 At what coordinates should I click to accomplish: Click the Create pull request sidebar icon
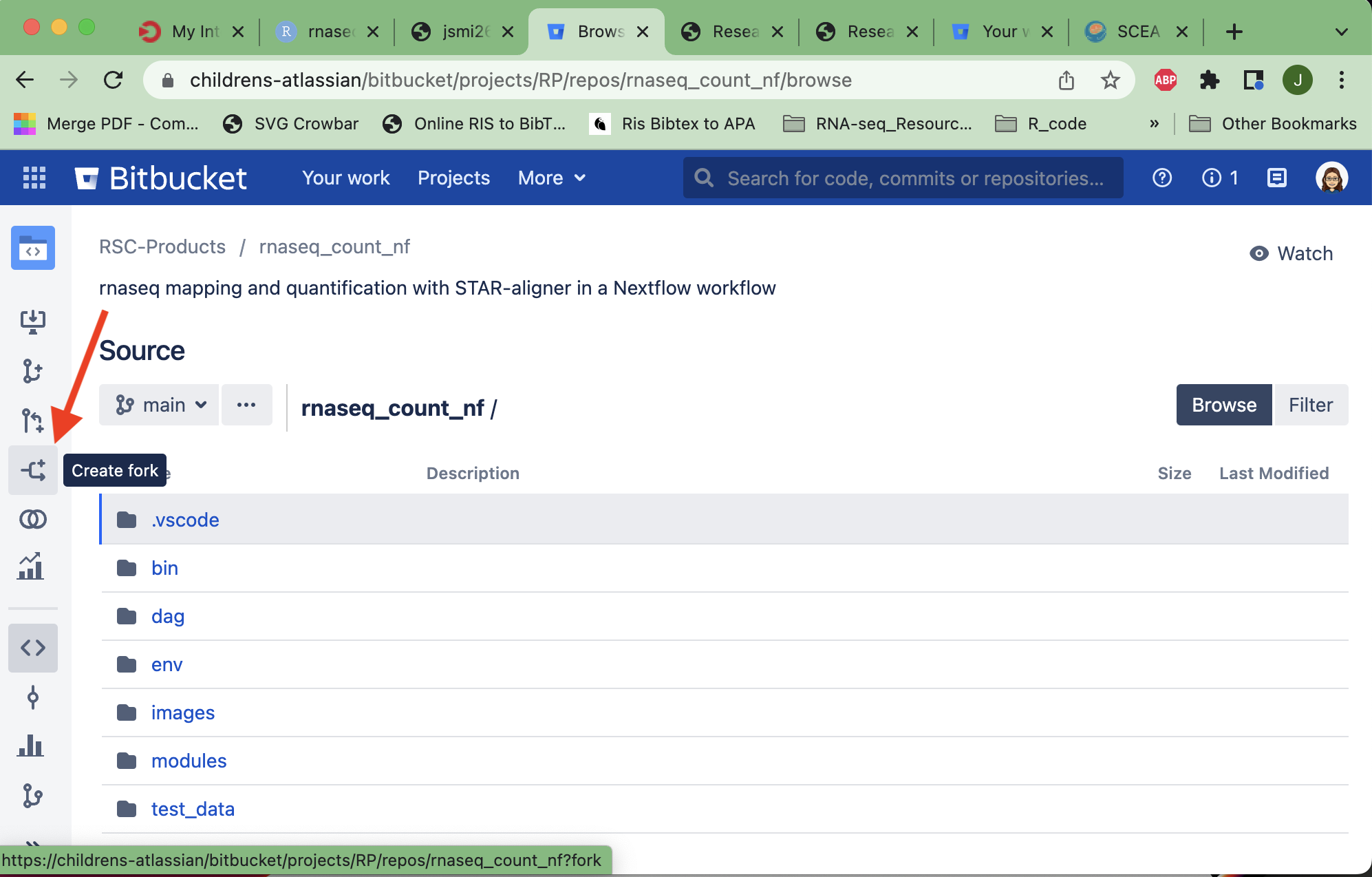click(x=33, y=420)
